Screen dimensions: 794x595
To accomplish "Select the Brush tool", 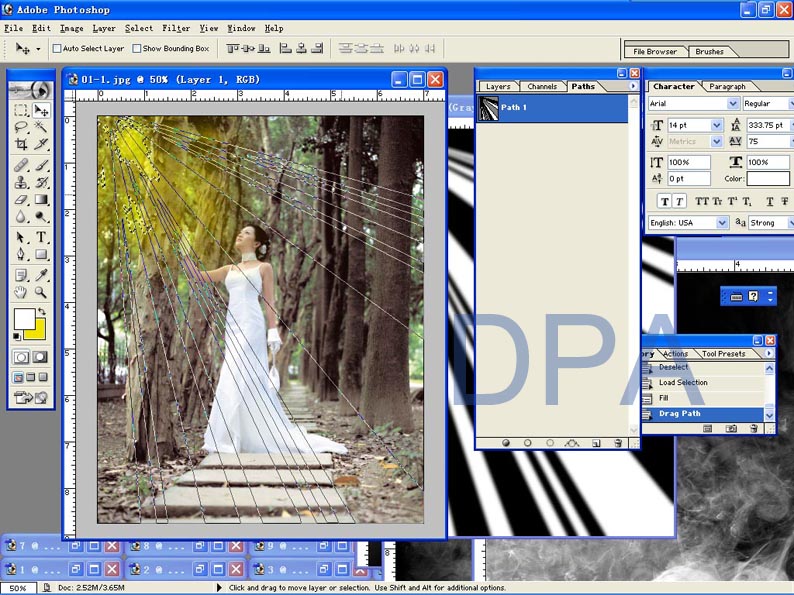I will [41, 165].
